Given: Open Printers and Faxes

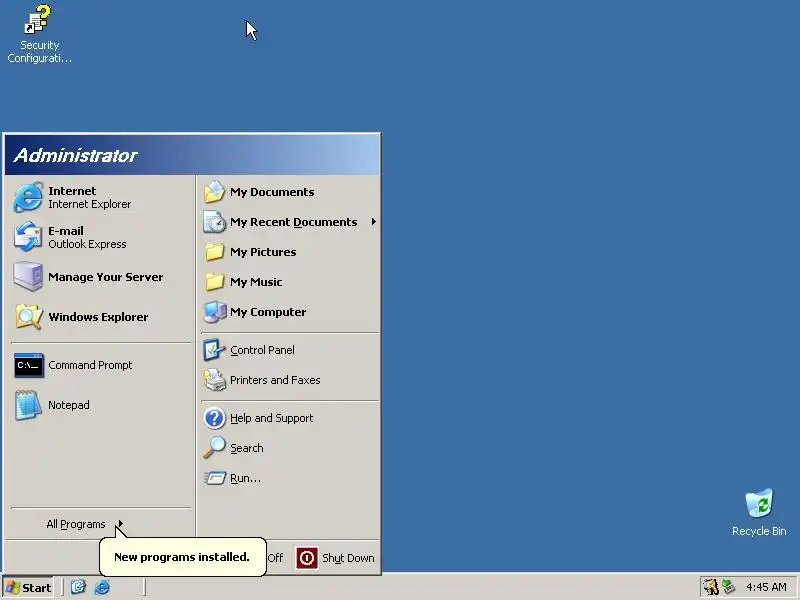Looking at the screenshot, I should click(x=289, y=380).
